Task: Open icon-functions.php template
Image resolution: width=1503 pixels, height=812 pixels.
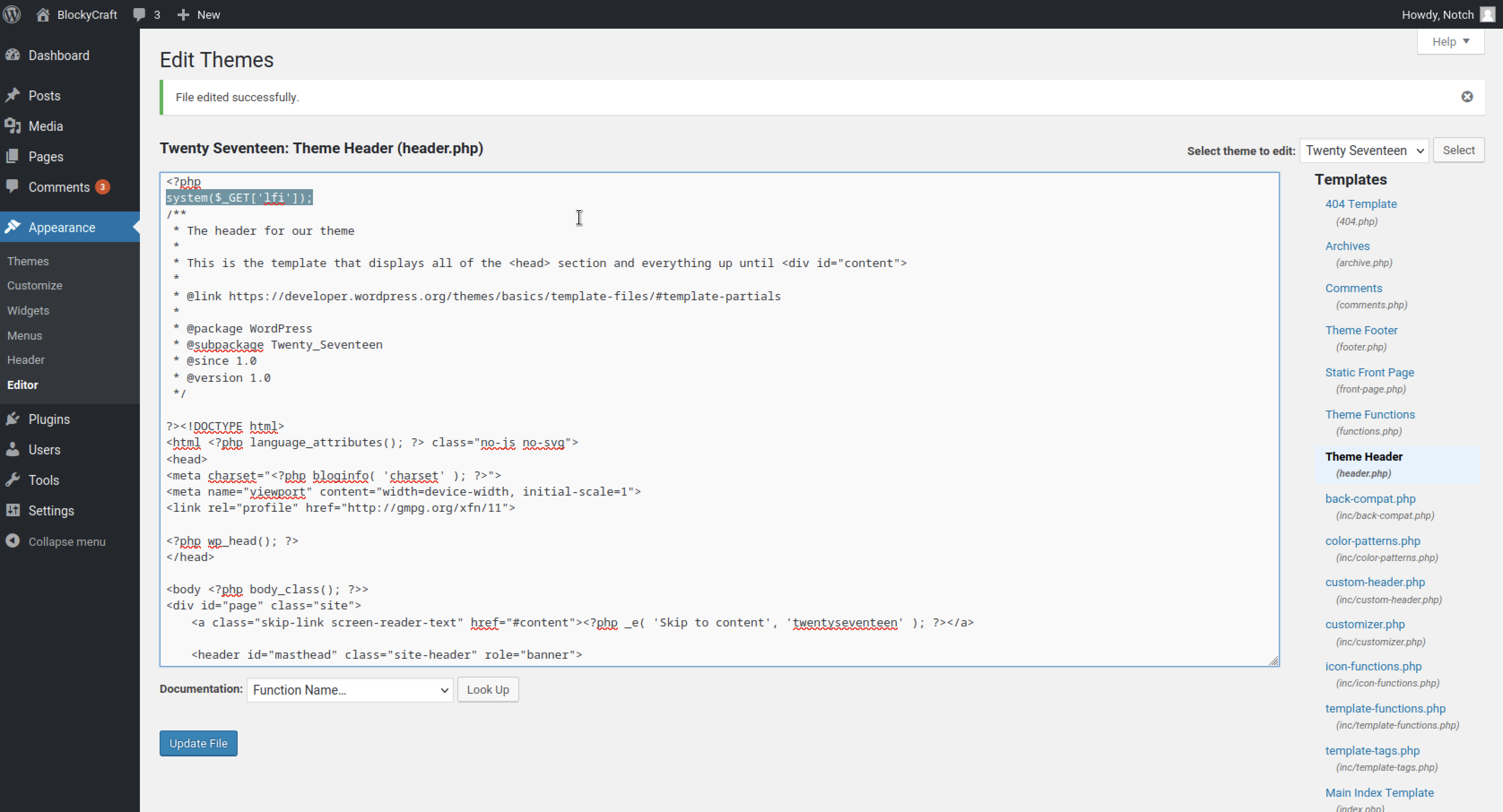Action: pyautogui.click(x=1373, y=666)
